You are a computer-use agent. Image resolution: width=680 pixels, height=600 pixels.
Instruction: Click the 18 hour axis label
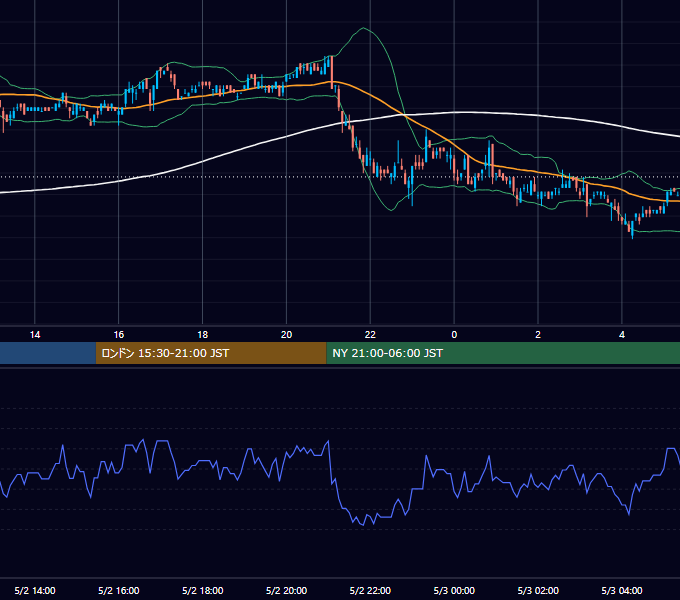(203, 335)
